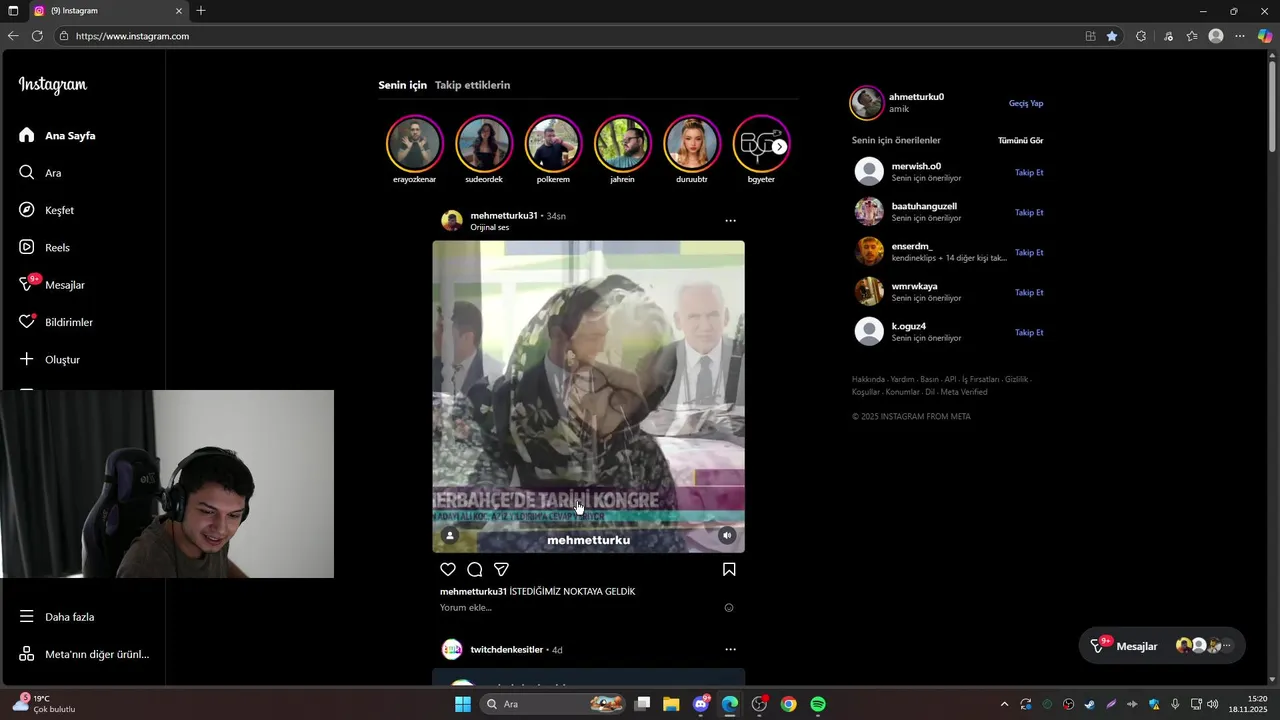
Task: Open a new browser tab
Action: tap(201, 11)
